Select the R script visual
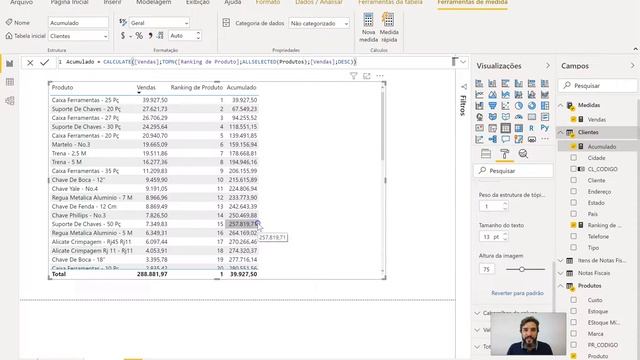The height and width of the screenshot is (360, 640). (531, 128)
